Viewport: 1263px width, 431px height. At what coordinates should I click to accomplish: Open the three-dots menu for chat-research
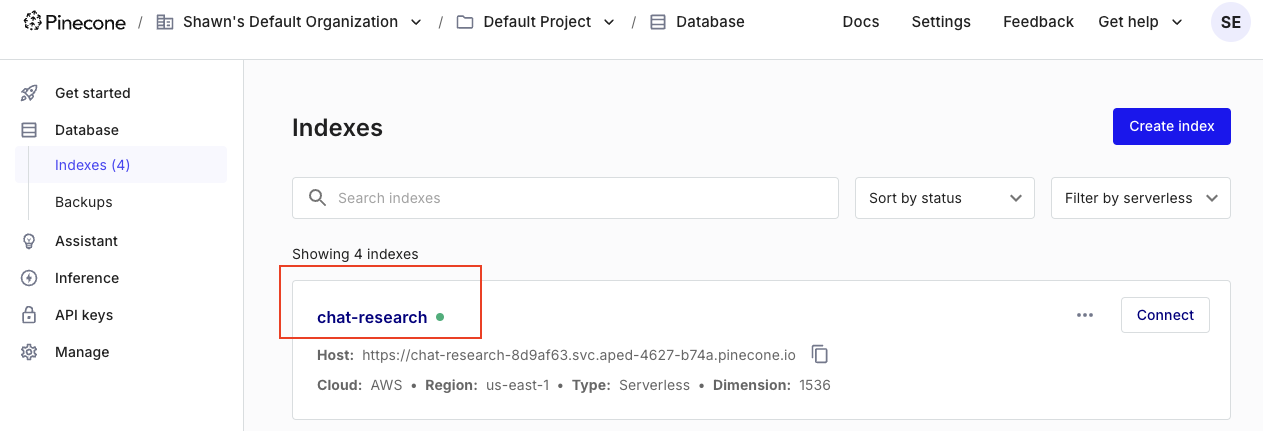[1085, 315]
